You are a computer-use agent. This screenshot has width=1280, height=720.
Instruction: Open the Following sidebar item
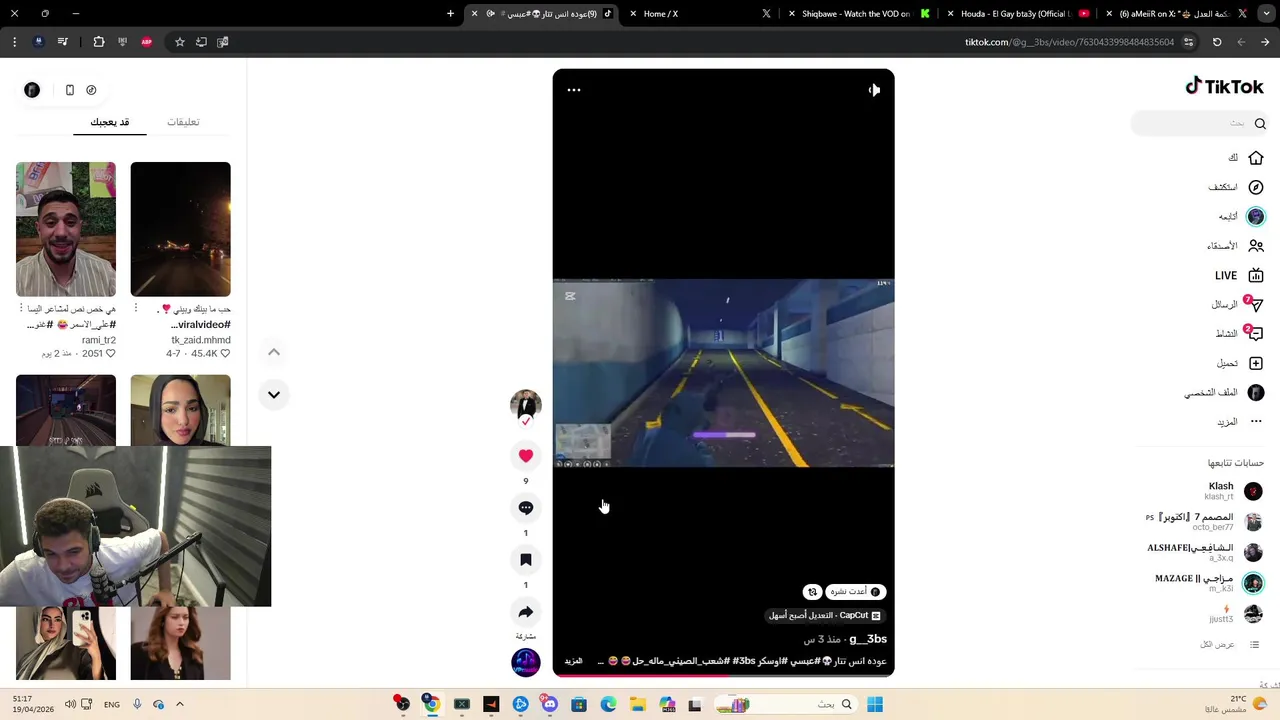1242,216
